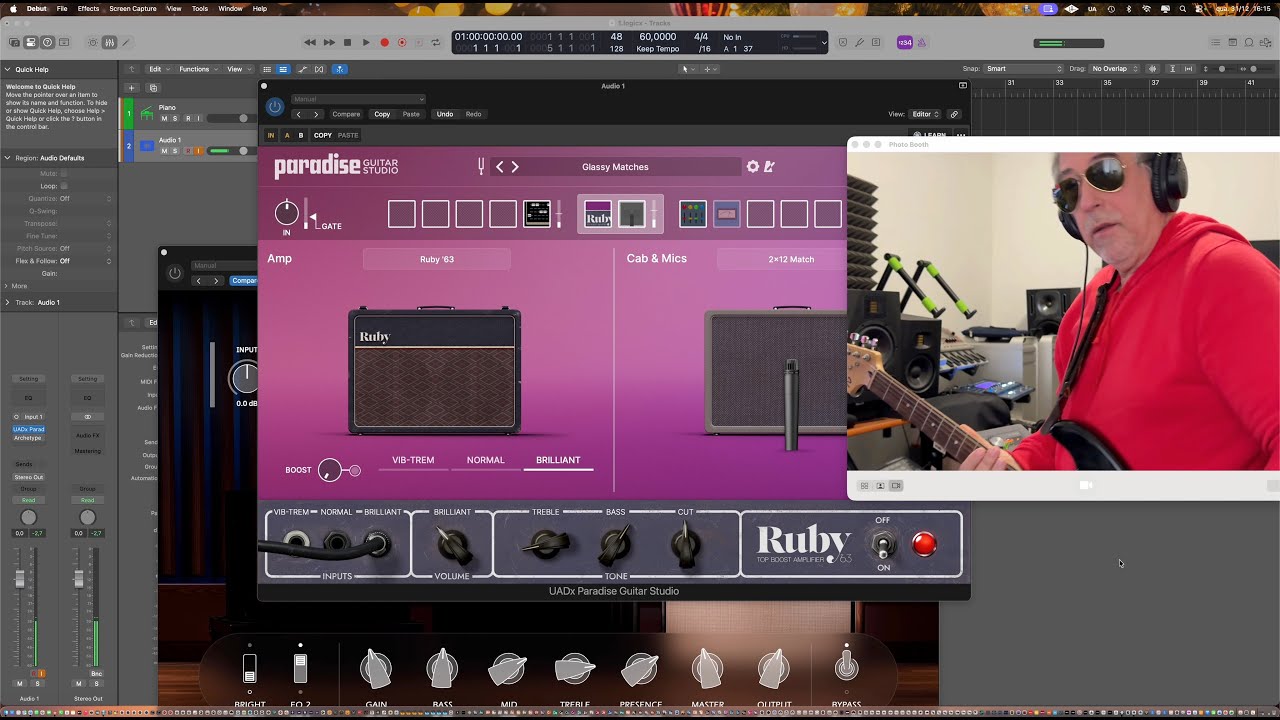This screenshot has height=720, width=1280.
Task: Go to next Paradise preset arrow
Action: click(x=515, y=167)
